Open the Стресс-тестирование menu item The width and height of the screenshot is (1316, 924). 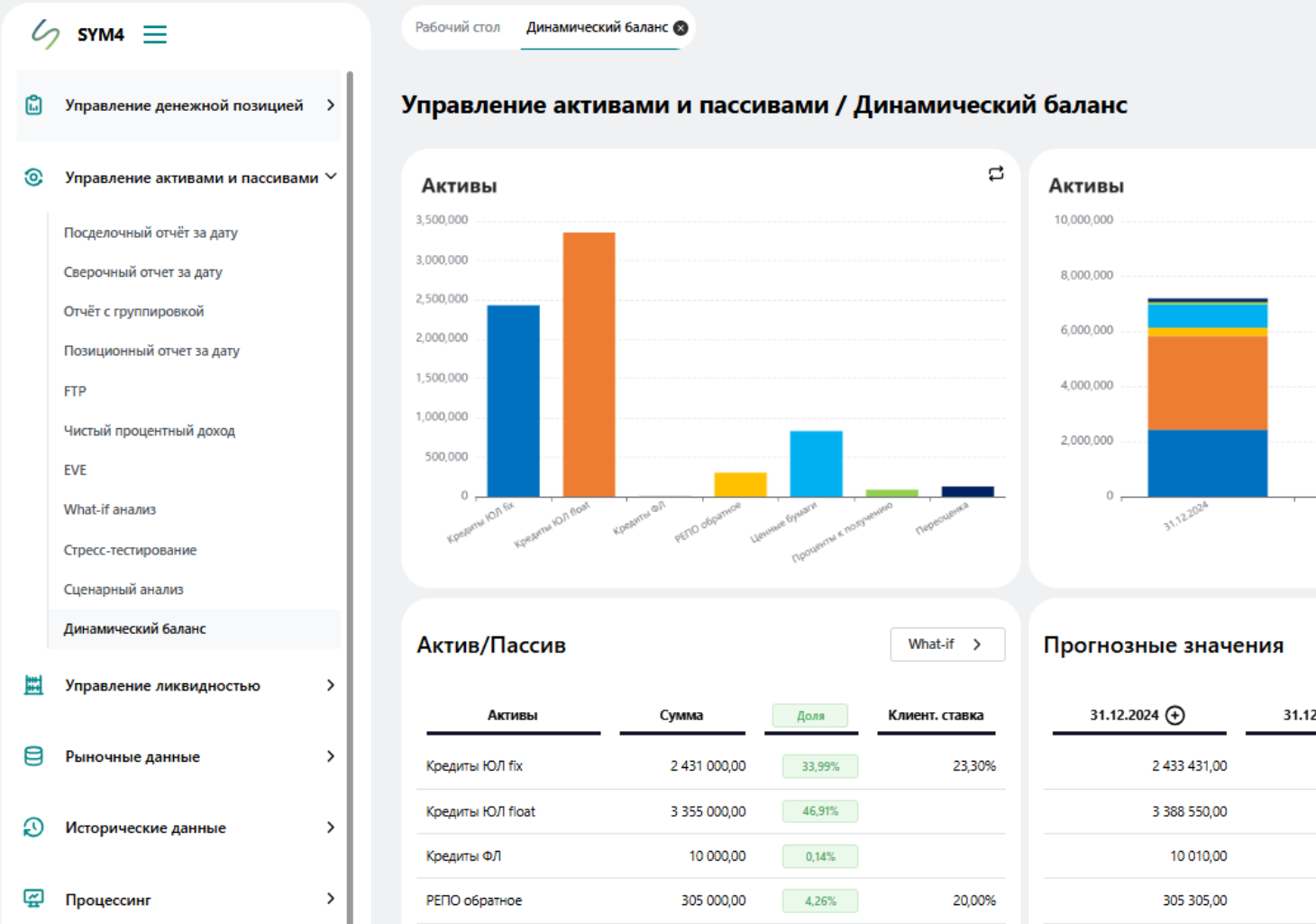tap(130, 550)
